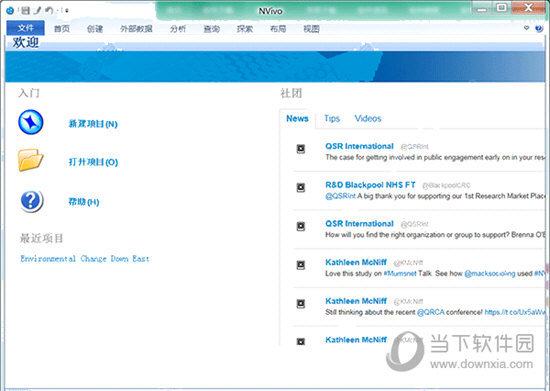Viewport: 550px width, 391px height.
Task: Click the pencil edit icon in quick access toolbar
Action: (x=38, y=11)
